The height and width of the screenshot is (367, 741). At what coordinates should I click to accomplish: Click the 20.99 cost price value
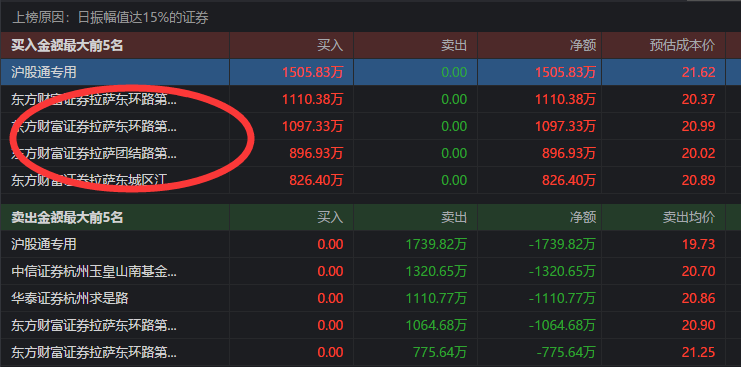pos(698,126)
